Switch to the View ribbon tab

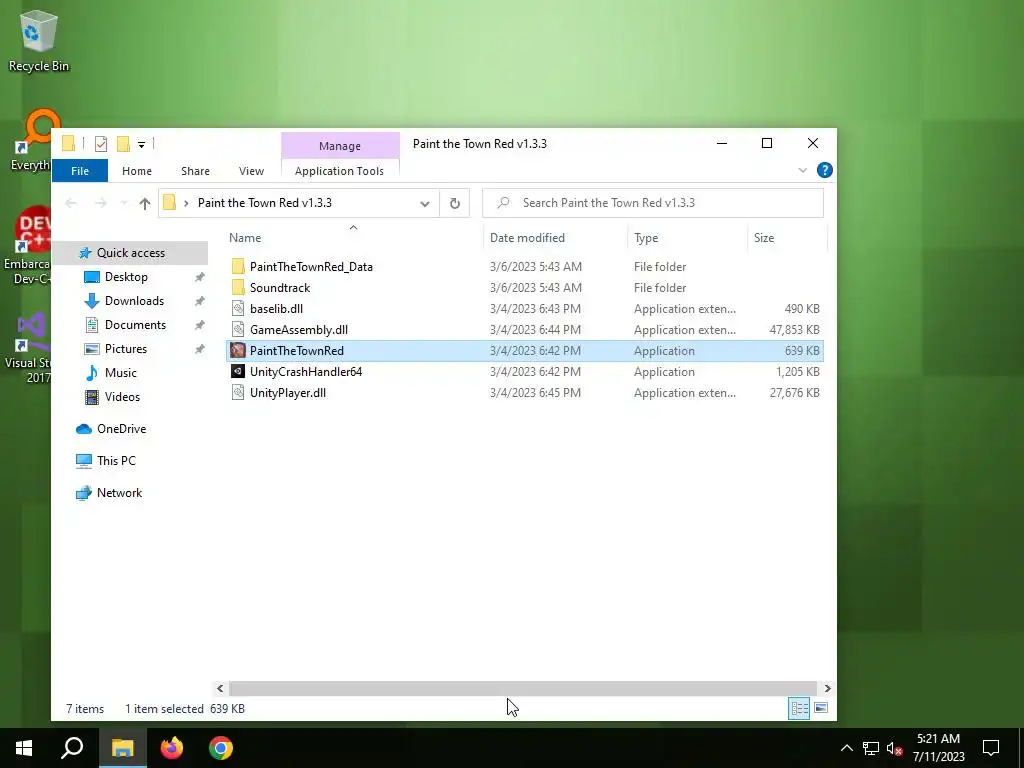pyautogui.click(x=251, y=171)
